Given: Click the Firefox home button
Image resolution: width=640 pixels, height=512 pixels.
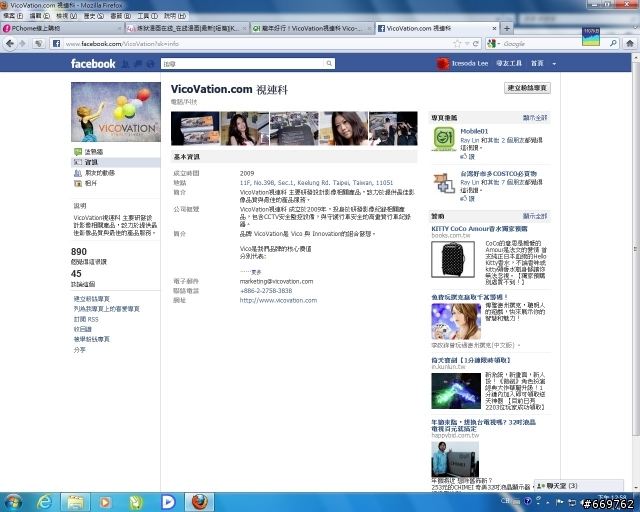Looking at the screenshot, I should [629, 43].
